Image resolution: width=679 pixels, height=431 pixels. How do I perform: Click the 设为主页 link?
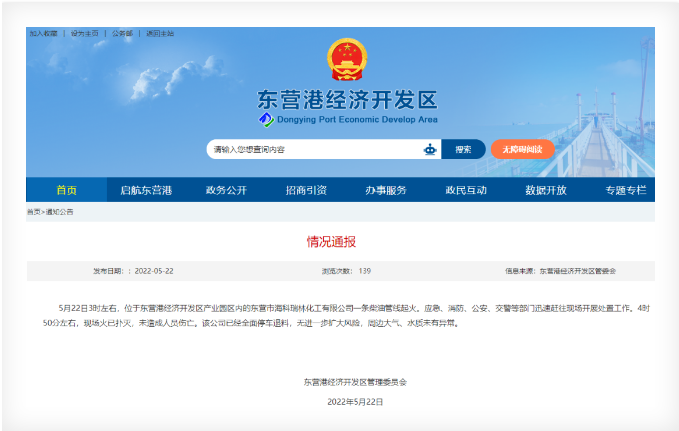coord(84,33)
